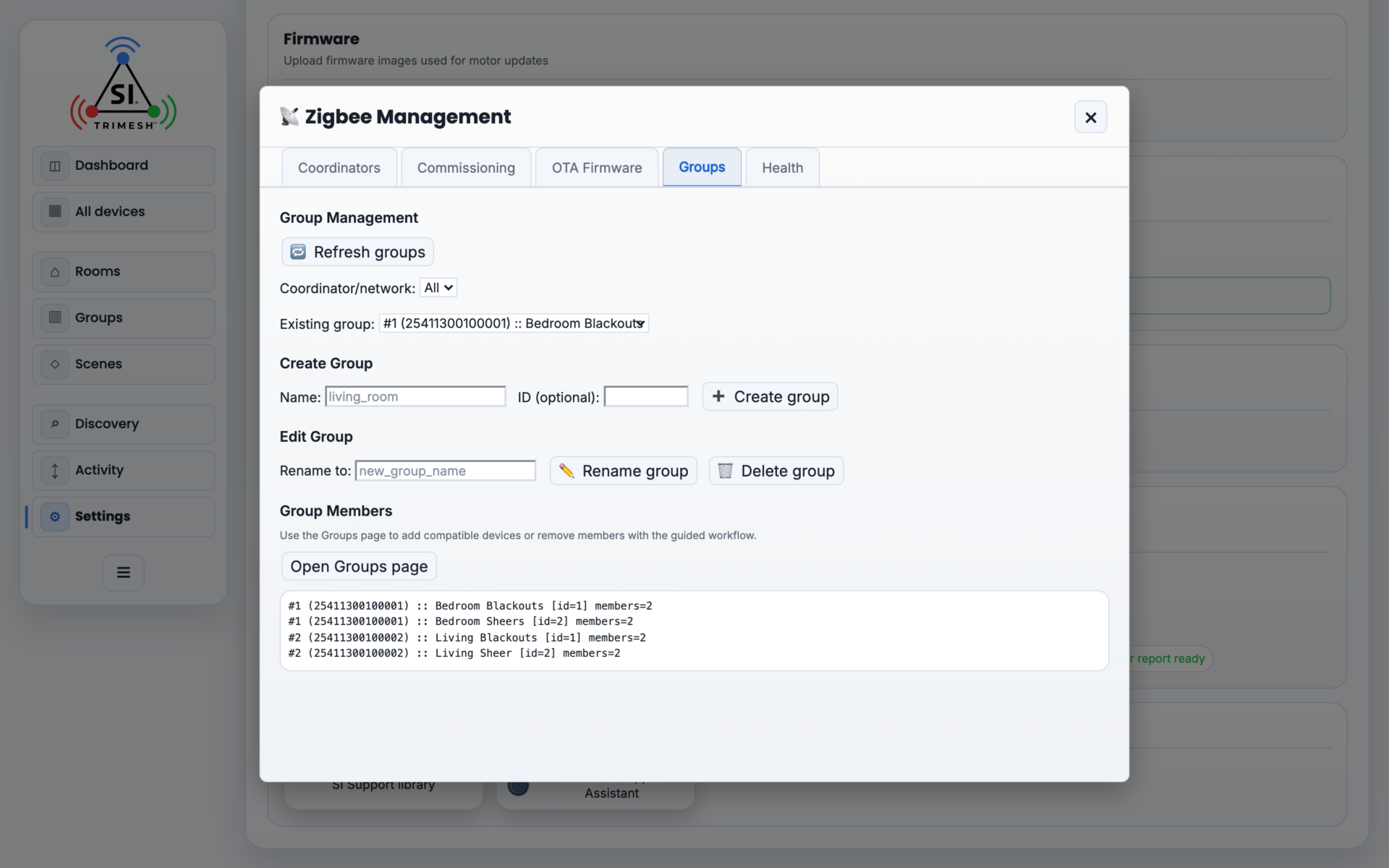Open All devices in the sidebar
The width and height of the screenshot is (1389, 868).
pos(124,211)
